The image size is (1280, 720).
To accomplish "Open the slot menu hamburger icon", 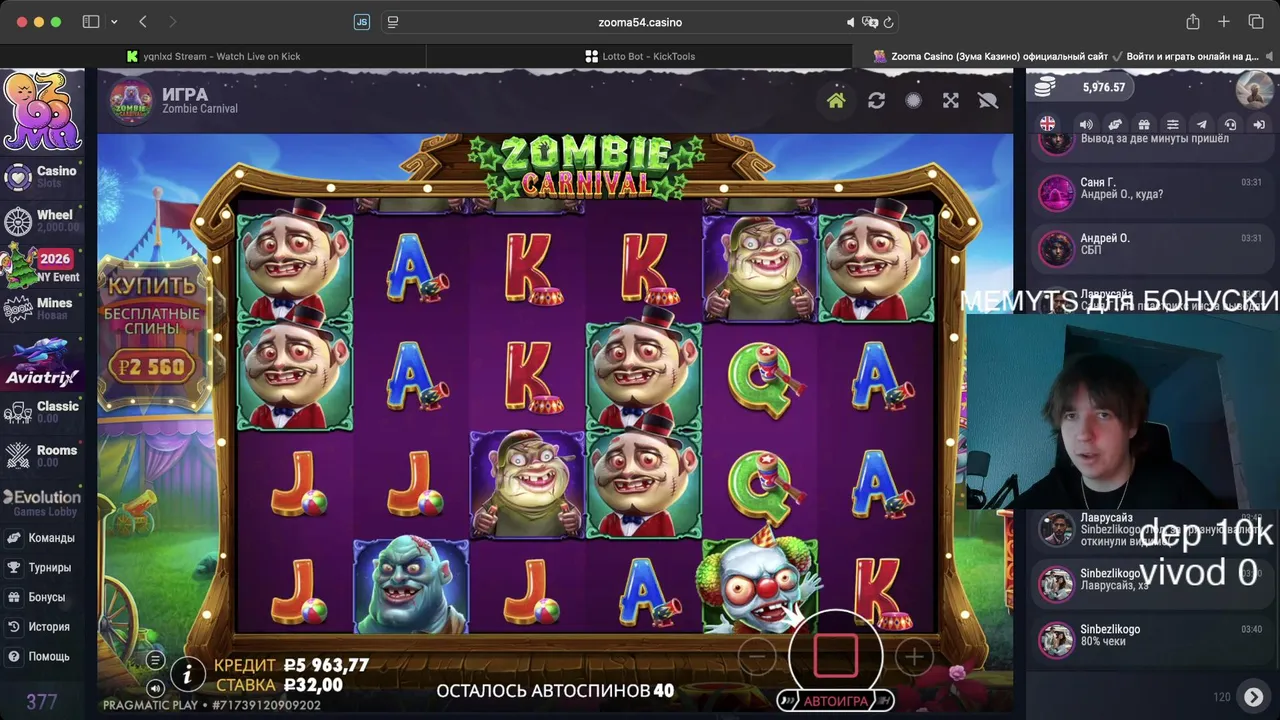I will (155, 660).
